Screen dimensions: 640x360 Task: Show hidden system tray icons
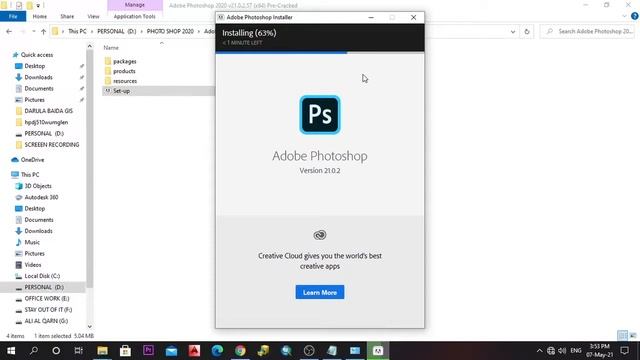coord(539,351)
